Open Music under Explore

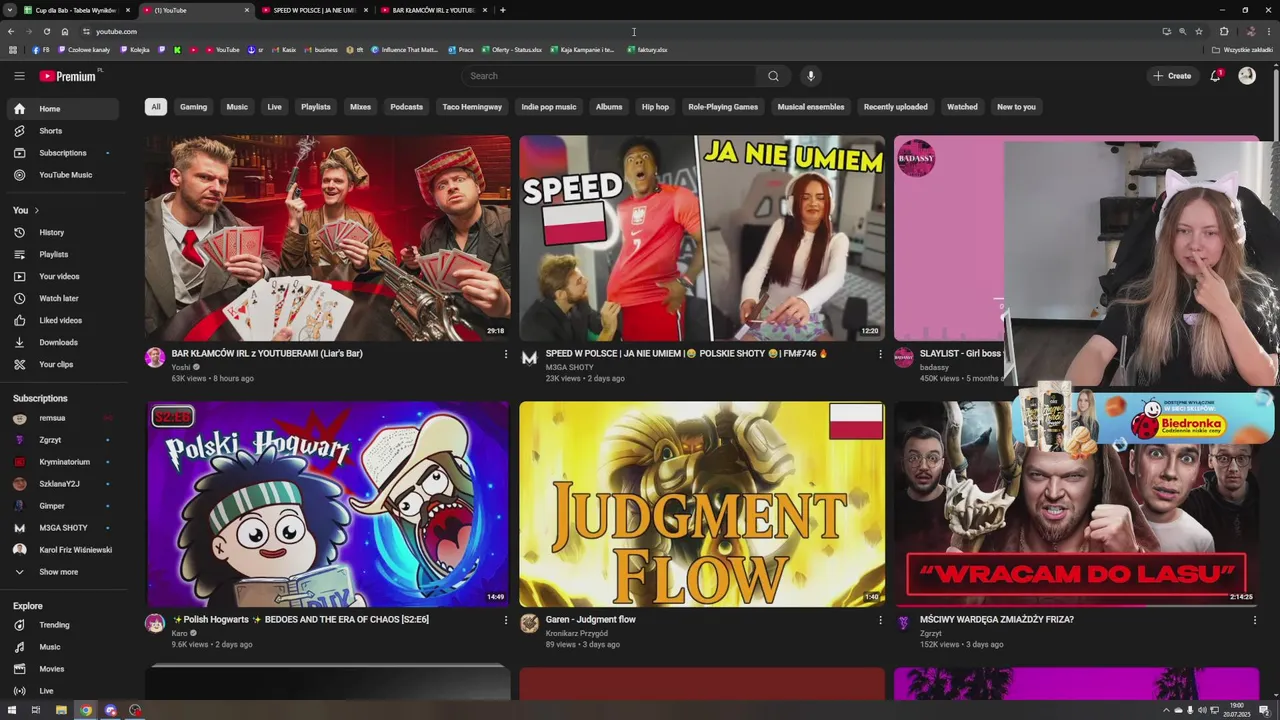click(x=62, y=647)
